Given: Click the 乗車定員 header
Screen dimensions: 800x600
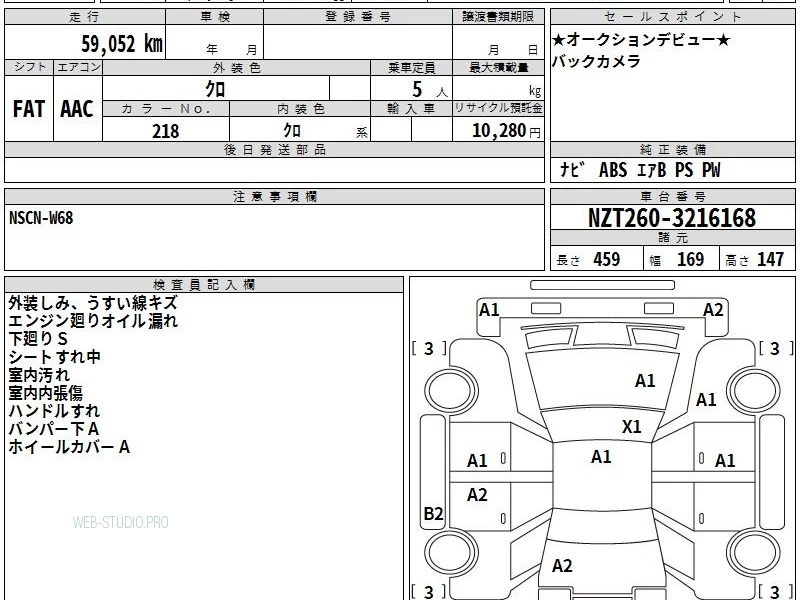Looking at the screenshot, I should (x=412, y=67).
